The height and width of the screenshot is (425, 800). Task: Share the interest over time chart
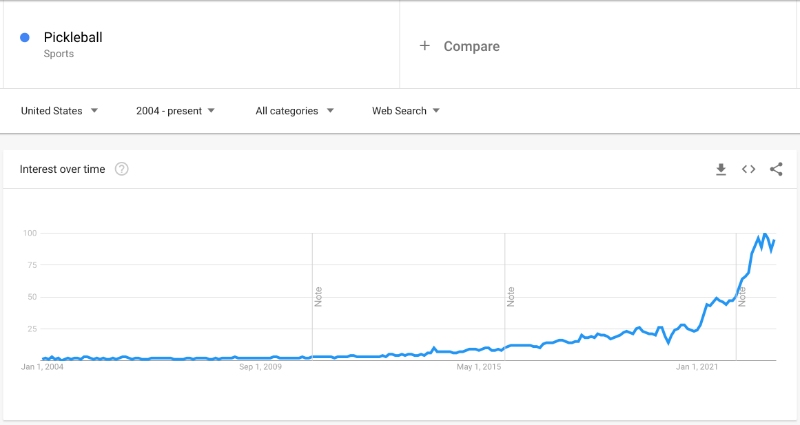(776, 170)
